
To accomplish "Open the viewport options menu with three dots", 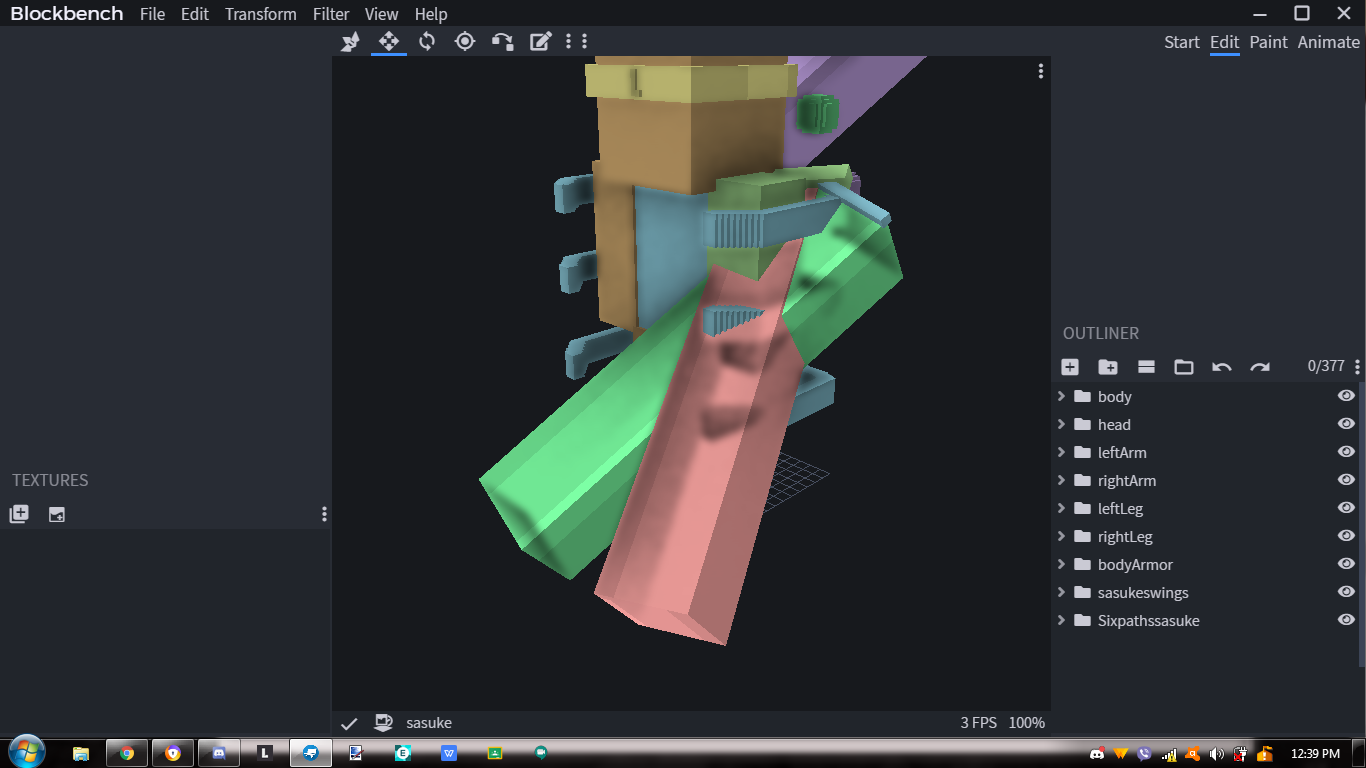I will coord(1040,71).
